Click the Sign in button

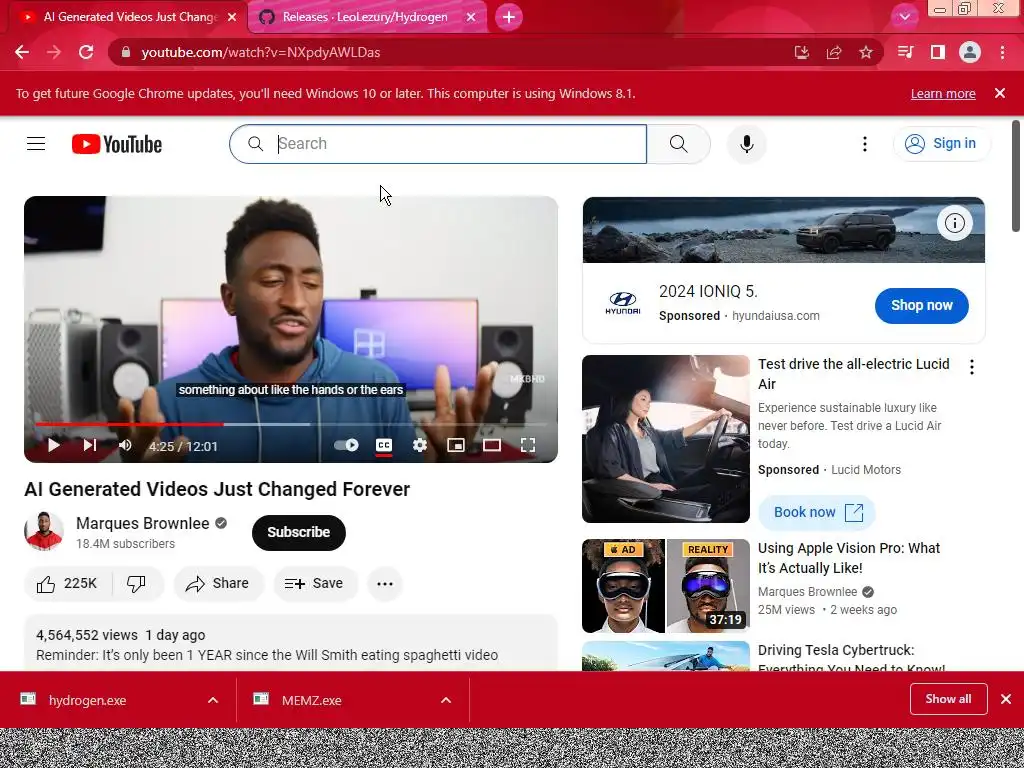[942, 144]
